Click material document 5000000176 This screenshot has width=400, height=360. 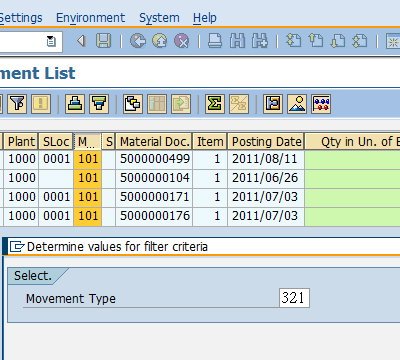click(154, 216)
